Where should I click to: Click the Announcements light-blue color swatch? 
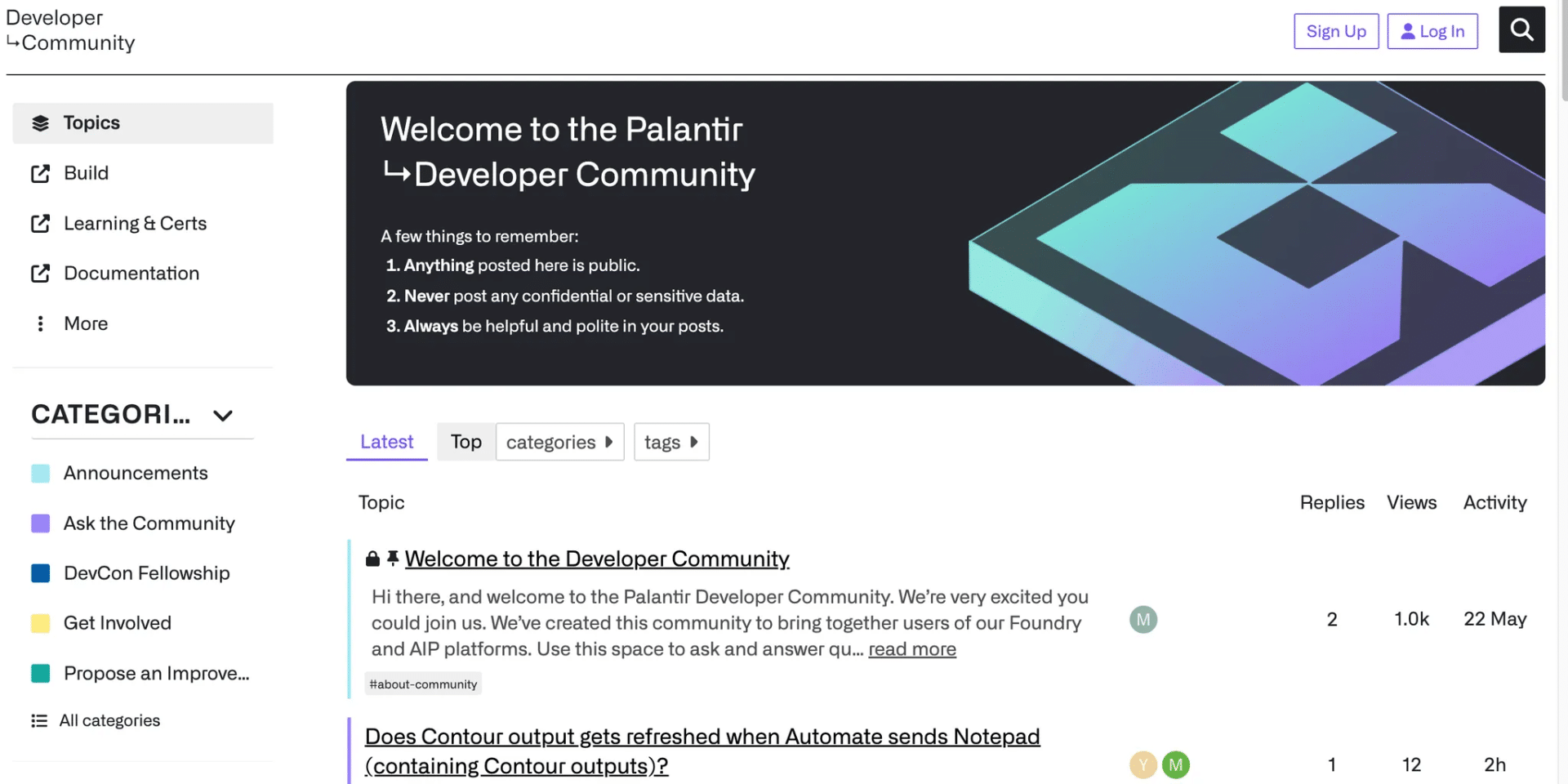point(40,474)
